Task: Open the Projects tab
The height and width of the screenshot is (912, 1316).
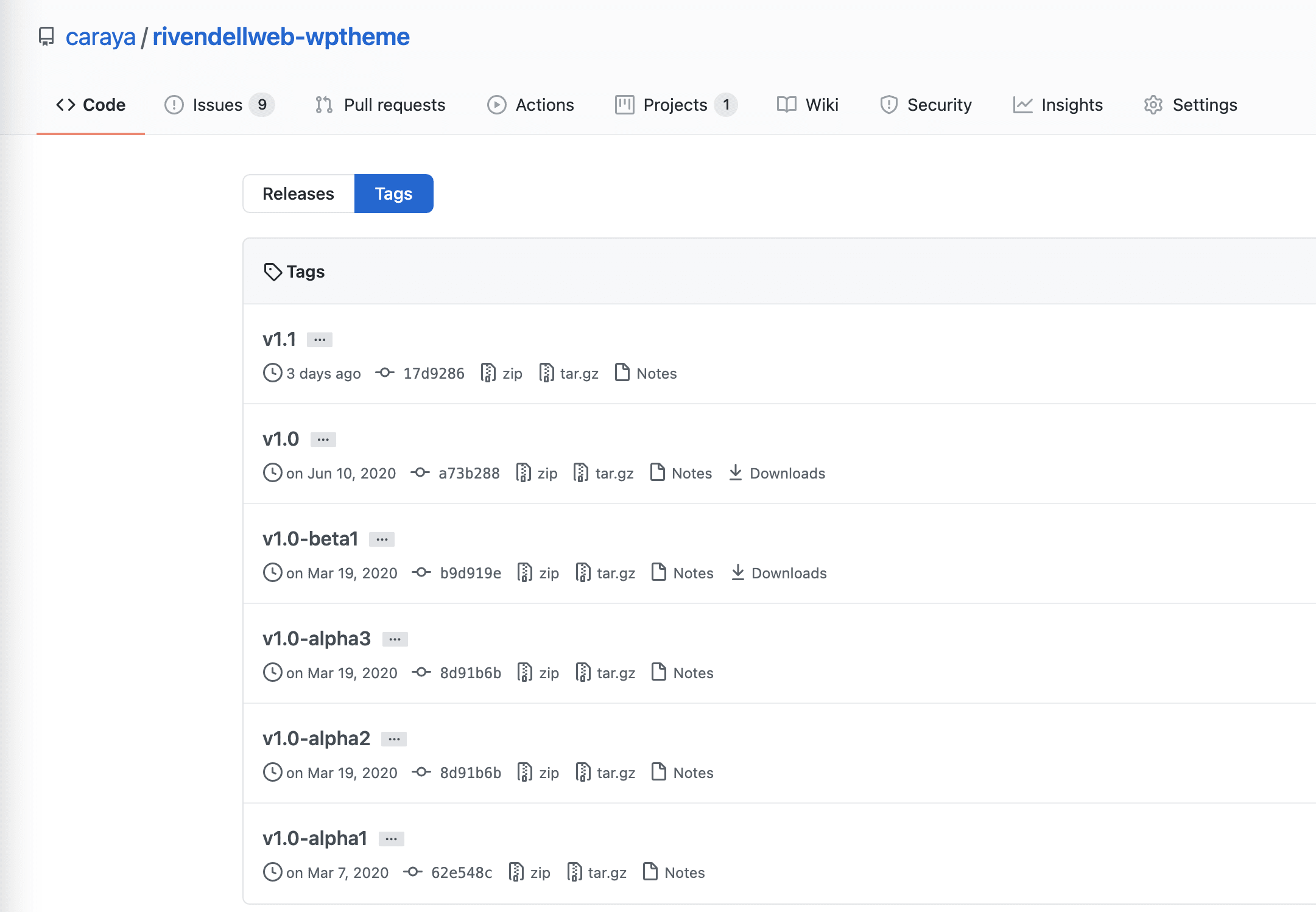Action: (676, 105)
